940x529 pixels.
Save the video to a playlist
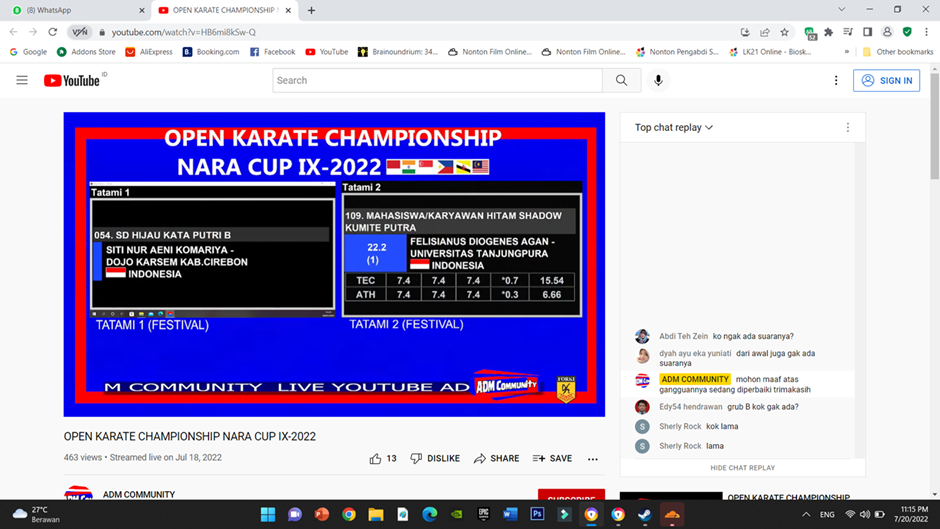tap(552, 458)
